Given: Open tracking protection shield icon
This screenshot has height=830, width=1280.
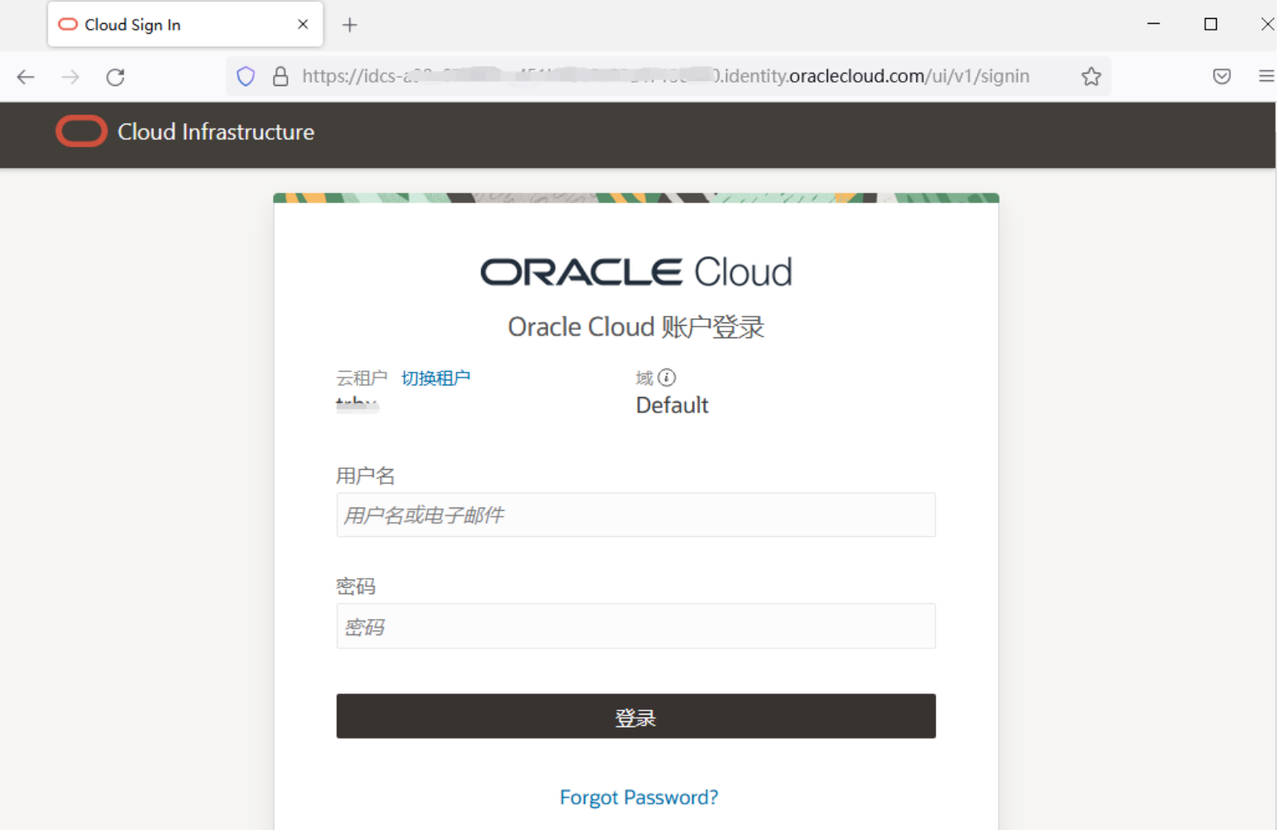Looking at the screenshot, I should click(x=246, y=76).
